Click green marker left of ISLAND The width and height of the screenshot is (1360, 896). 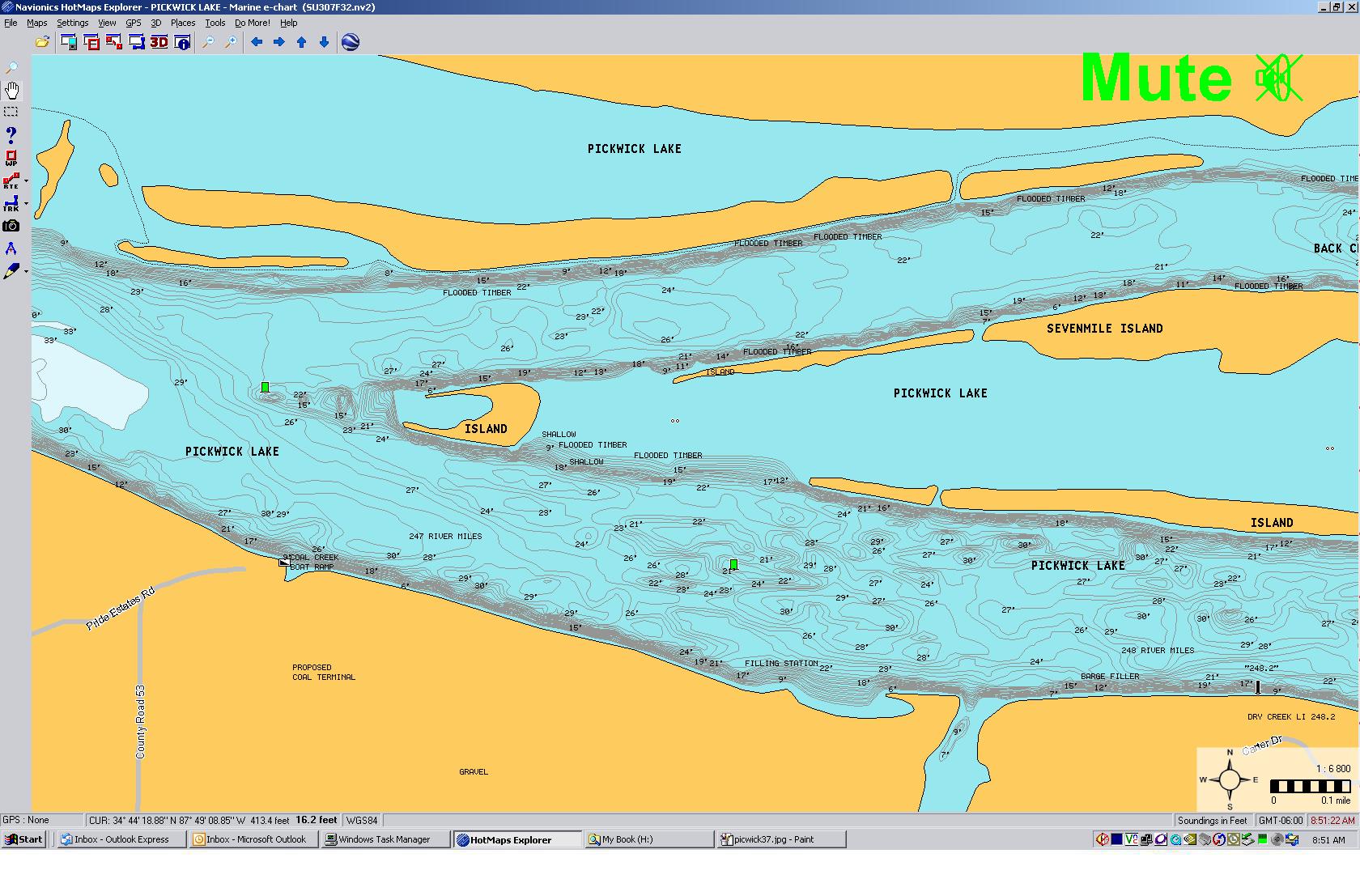coord(265,388)
